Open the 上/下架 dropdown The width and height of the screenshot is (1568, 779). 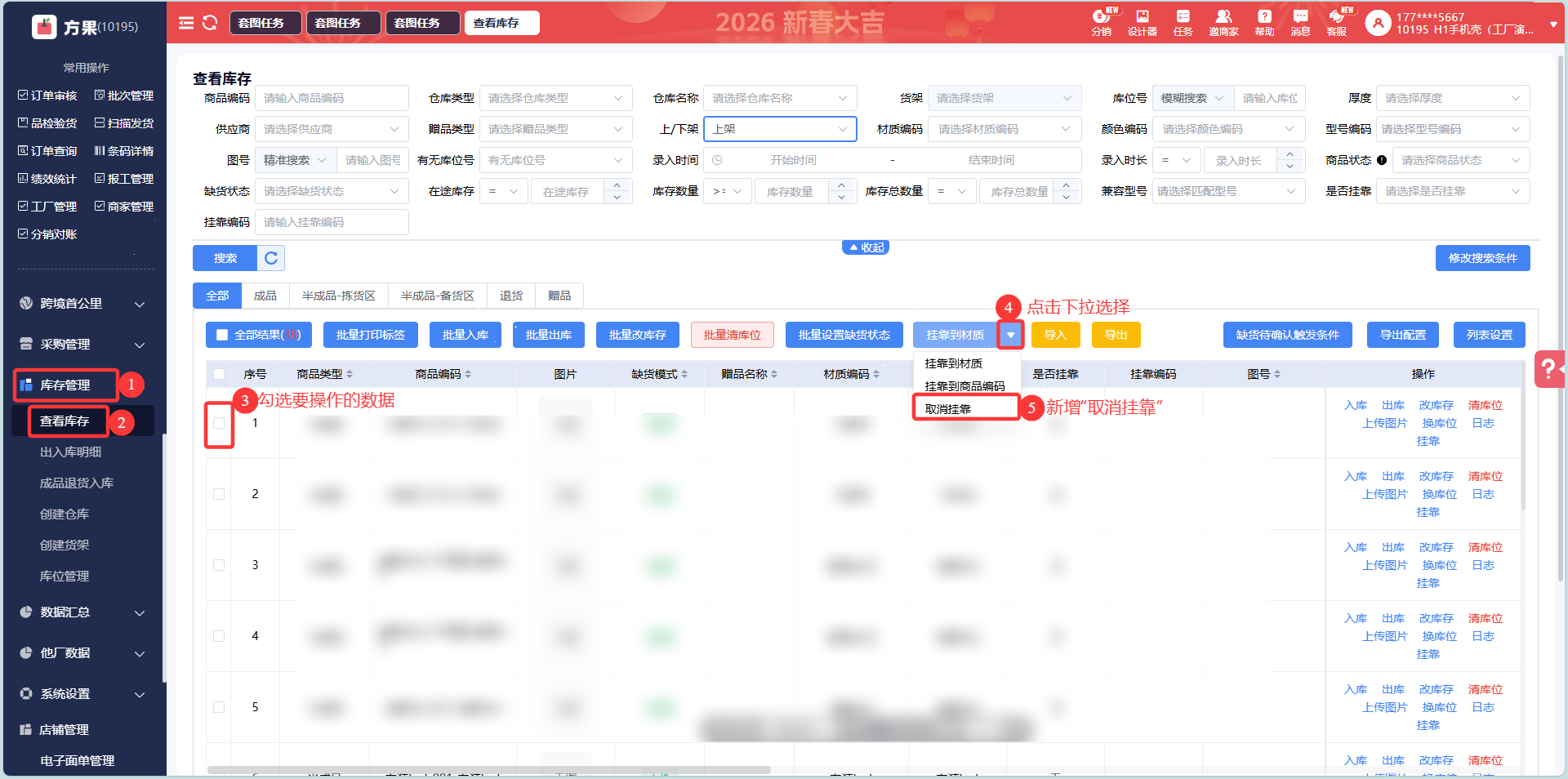pyautogui.click(x=779, y=129)
